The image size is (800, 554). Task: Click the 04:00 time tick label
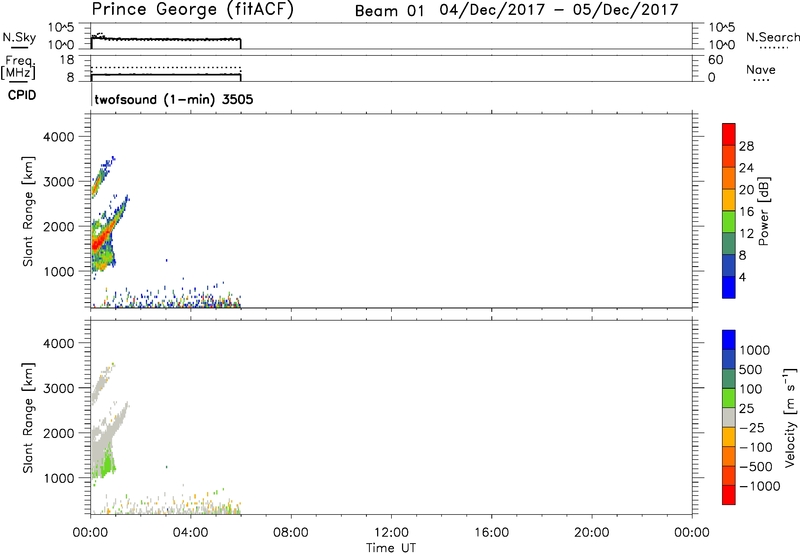[190, 533]
